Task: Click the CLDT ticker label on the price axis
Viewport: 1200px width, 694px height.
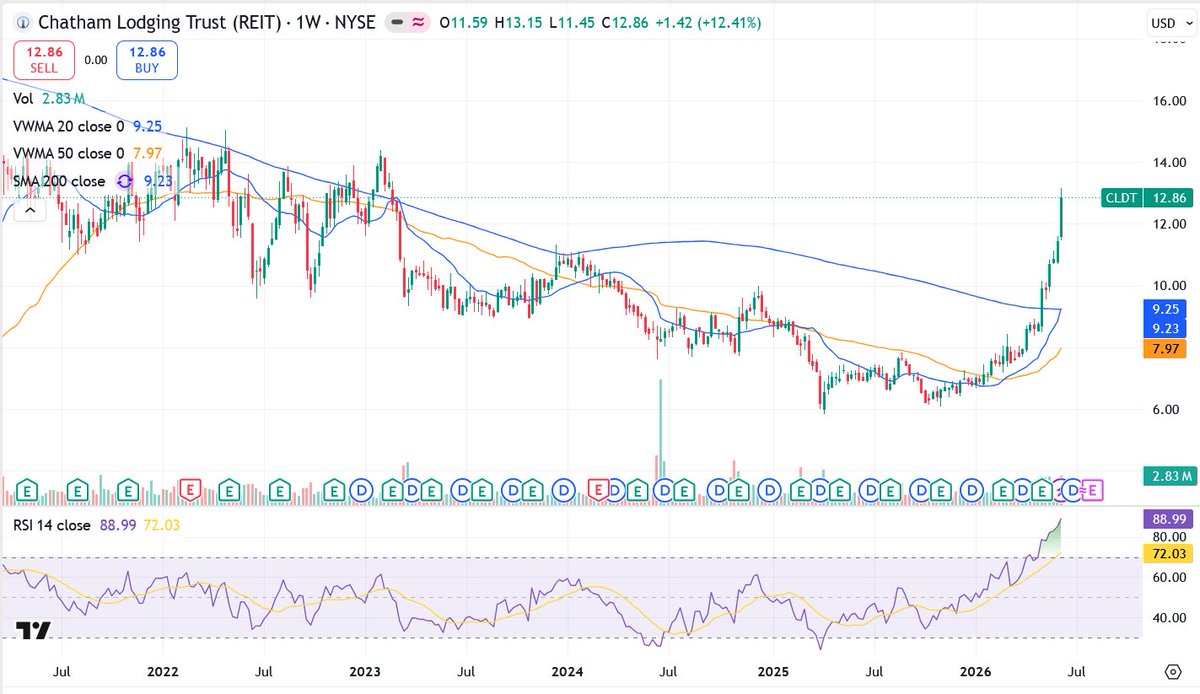Action: 1119,198
